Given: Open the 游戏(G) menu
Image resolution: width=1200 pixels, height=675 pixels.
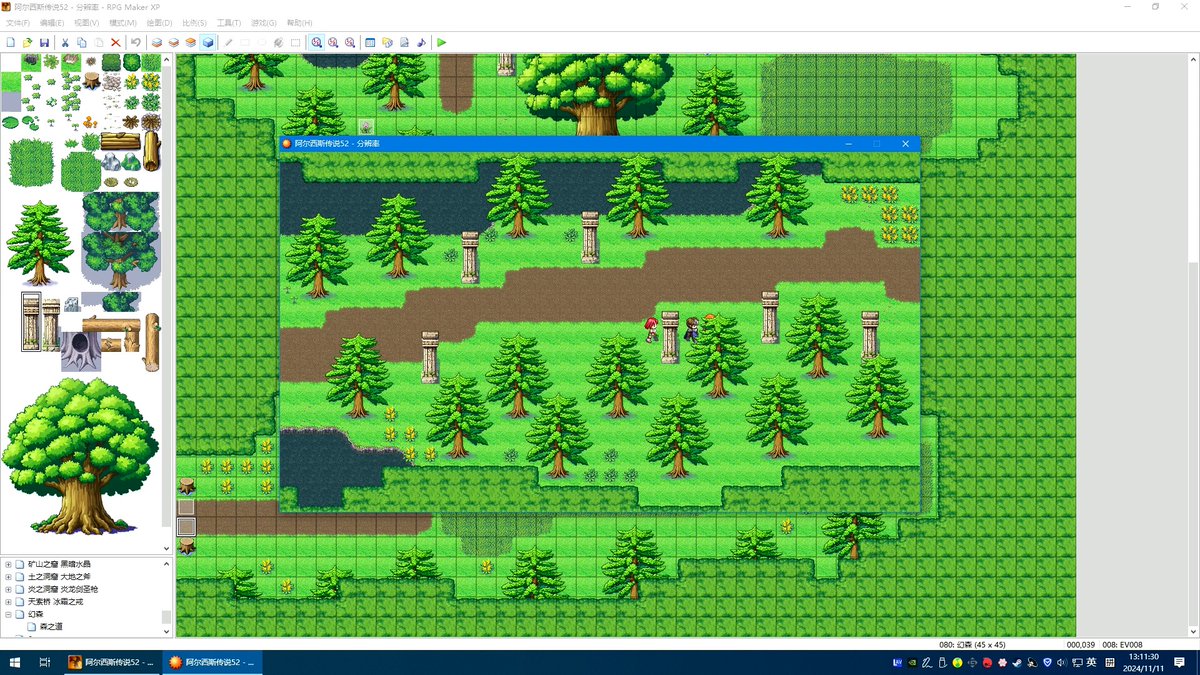Looking at the screenshot, I should (x=264, y=23).
